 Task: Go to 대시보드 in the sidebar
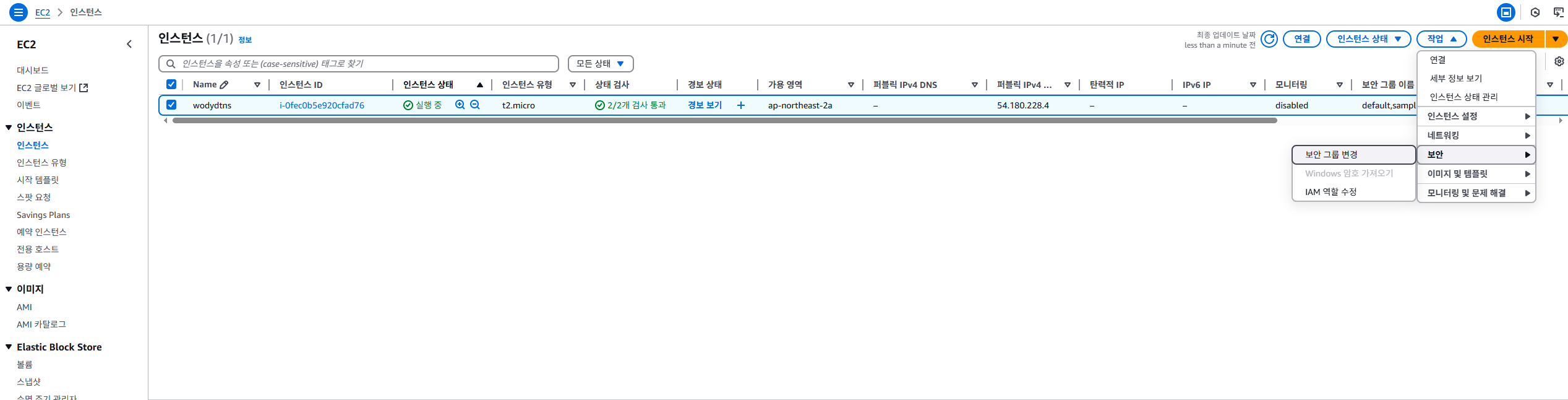[x=33, y=71]
